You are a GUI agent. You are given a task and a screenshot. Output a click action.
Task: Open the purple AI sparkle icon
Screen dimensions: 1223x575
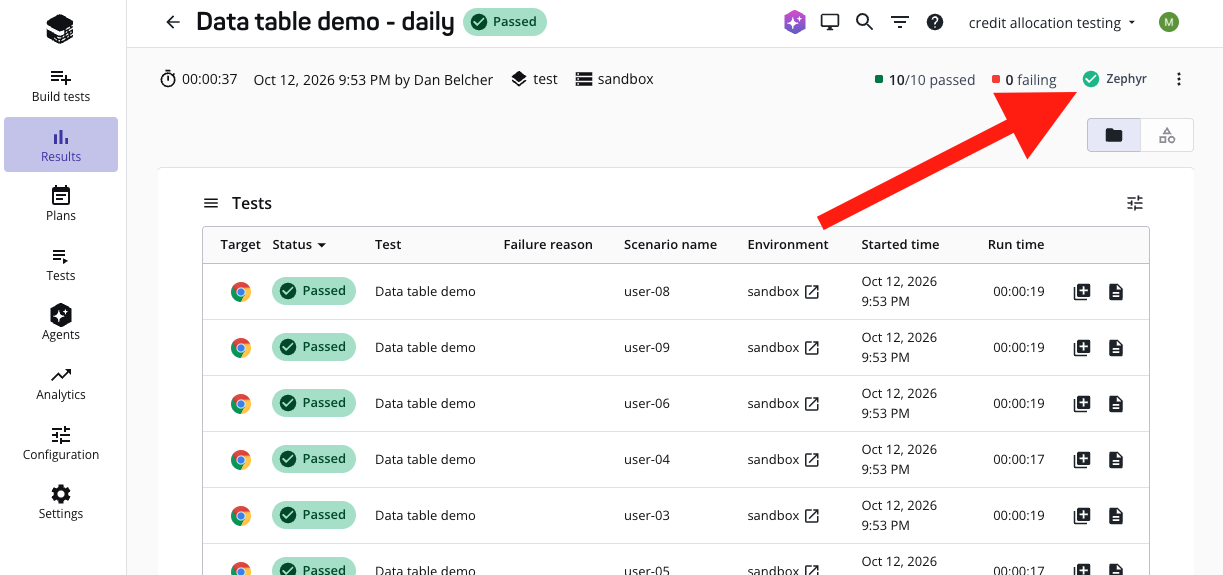pos(795,22)
